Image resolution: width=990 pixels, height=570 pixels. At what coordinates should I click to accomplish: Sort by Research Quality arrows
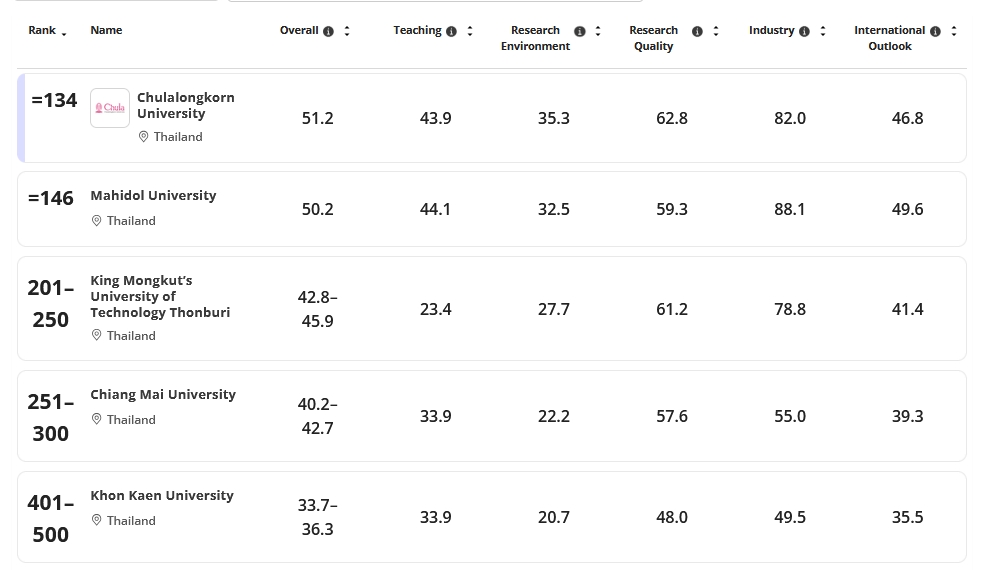(716, 31)
